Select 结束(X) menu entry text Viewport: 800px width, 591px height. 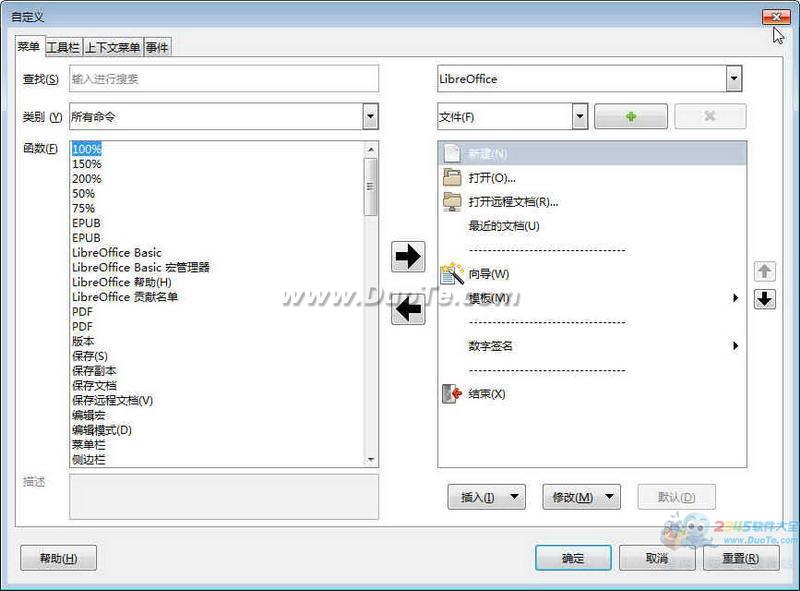(487, 393)
